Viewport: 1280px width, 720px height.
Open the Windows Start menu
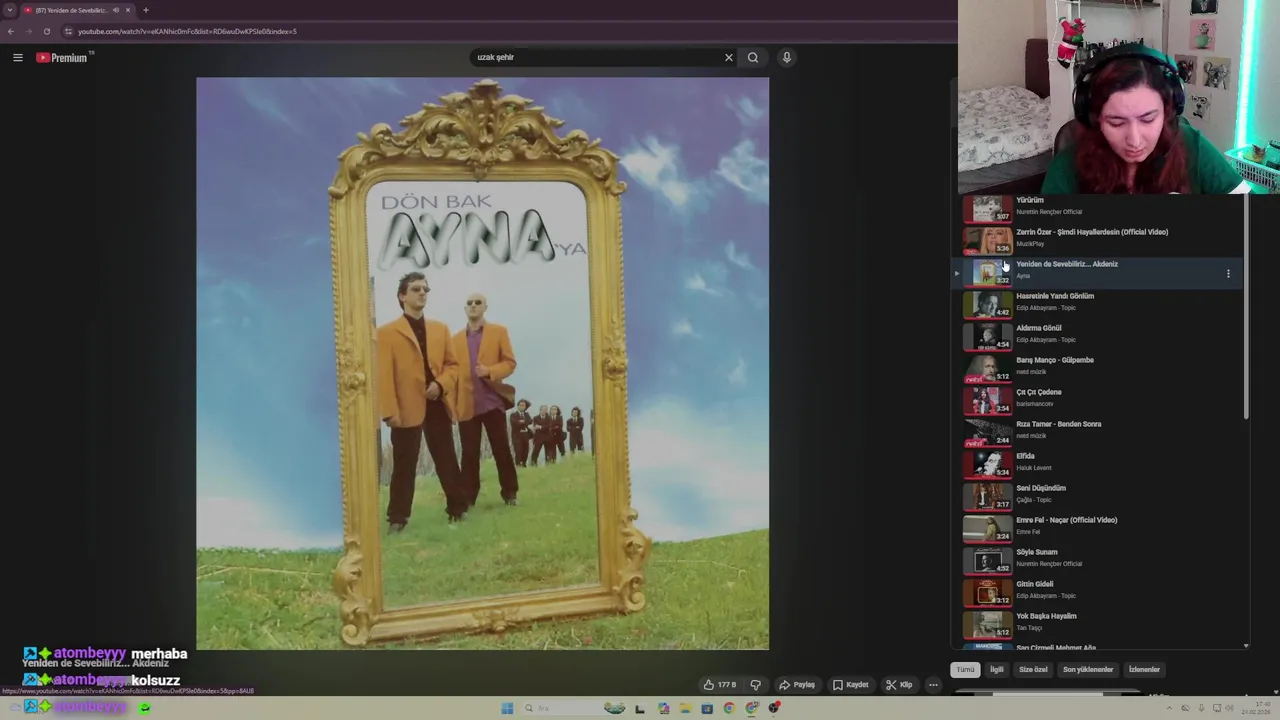507,708
